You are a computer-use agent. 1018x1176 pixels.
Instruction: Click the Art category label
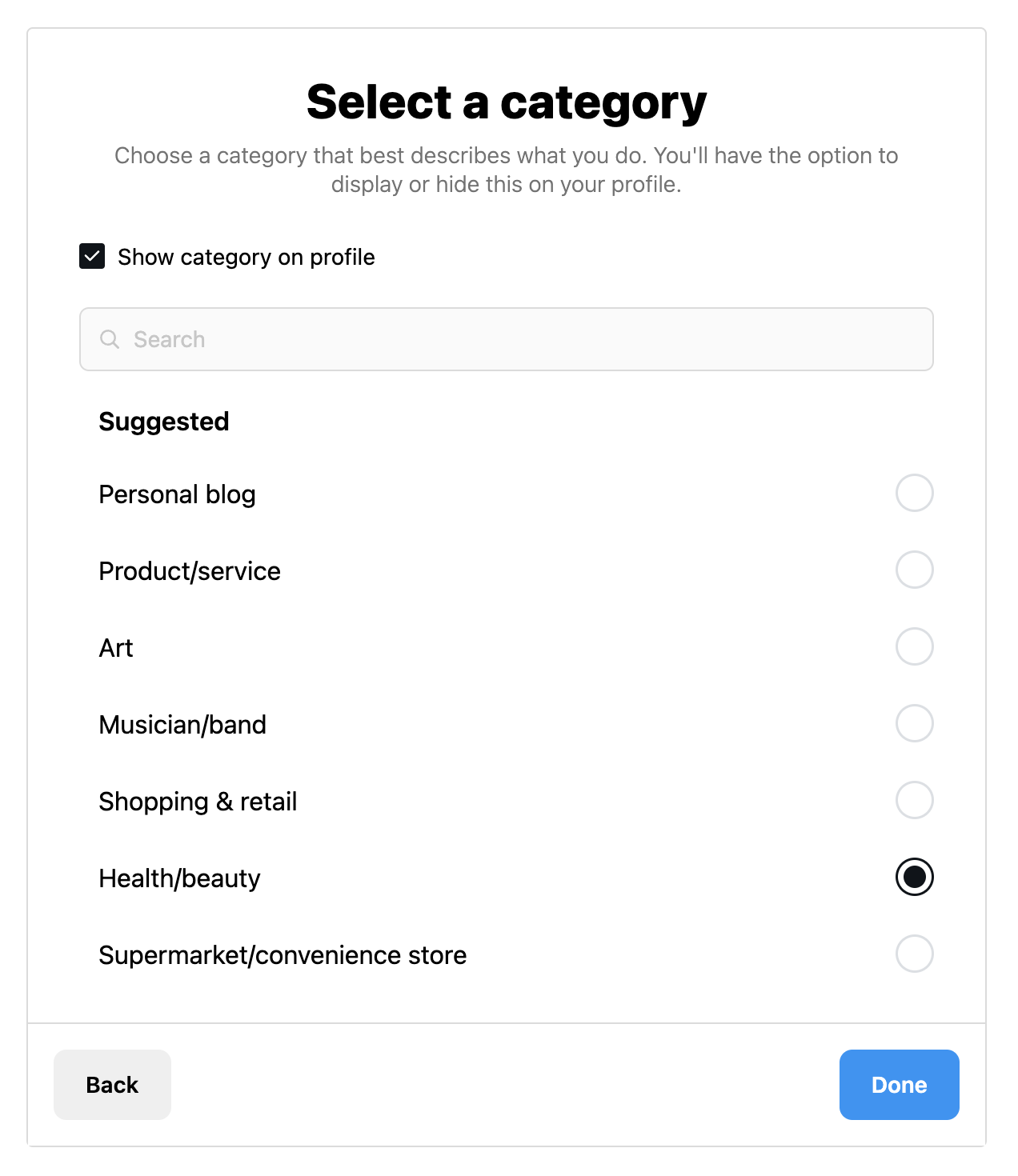click(x=116, y=648)
